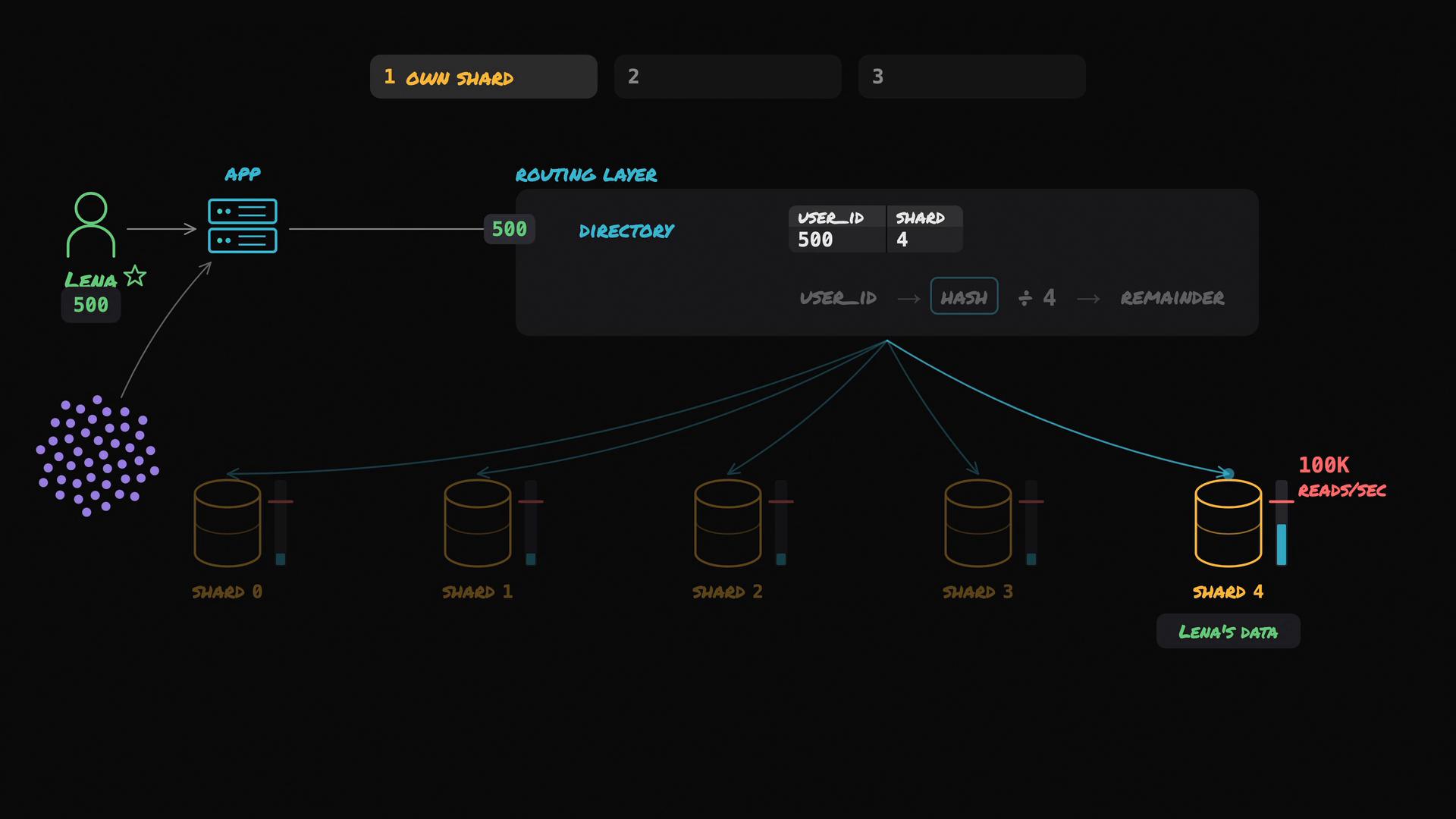Click the Lena name label

(x=91, y=280)
